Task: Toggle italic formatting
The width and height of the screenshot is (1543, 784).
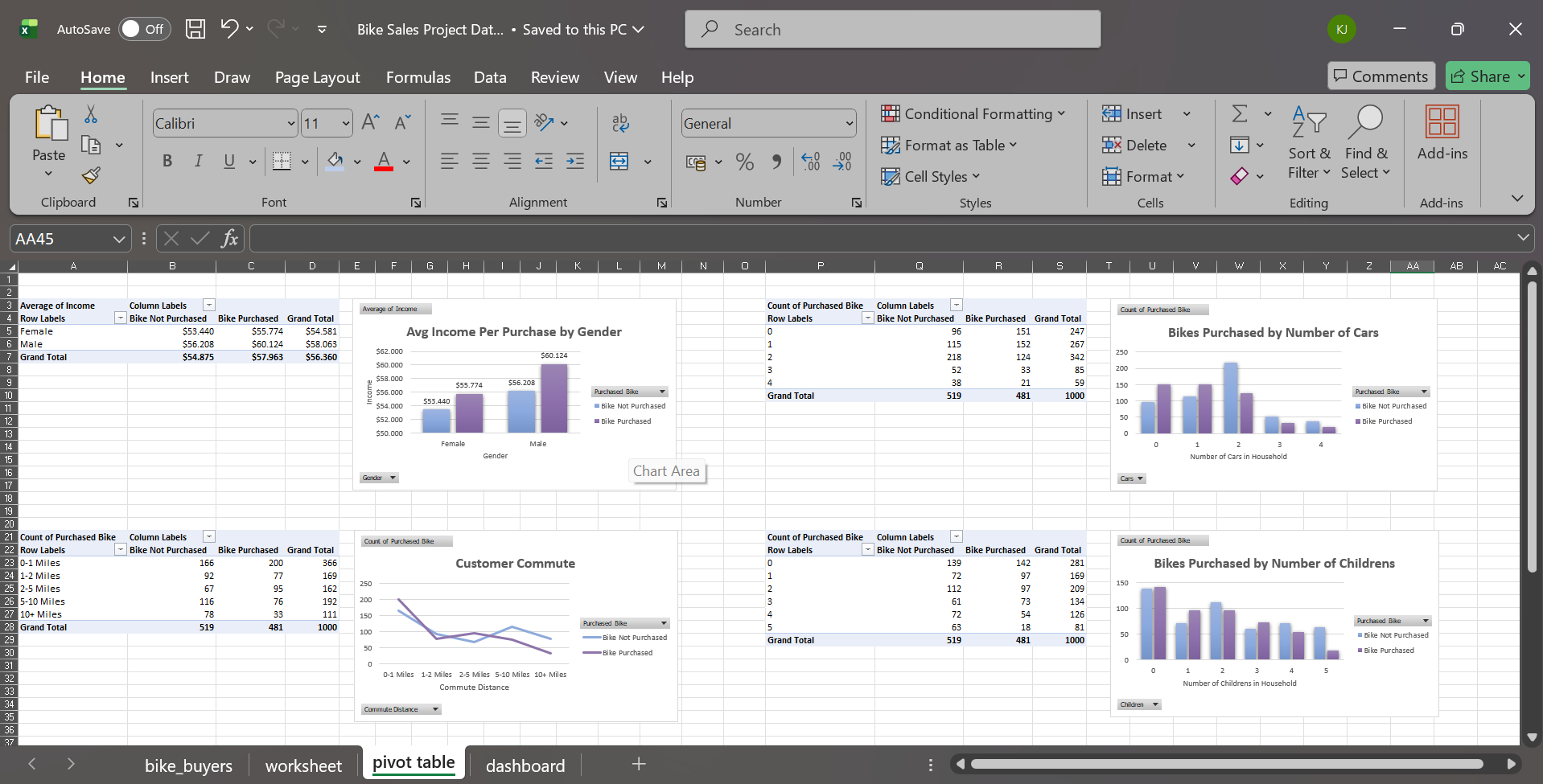Action: 198,161
